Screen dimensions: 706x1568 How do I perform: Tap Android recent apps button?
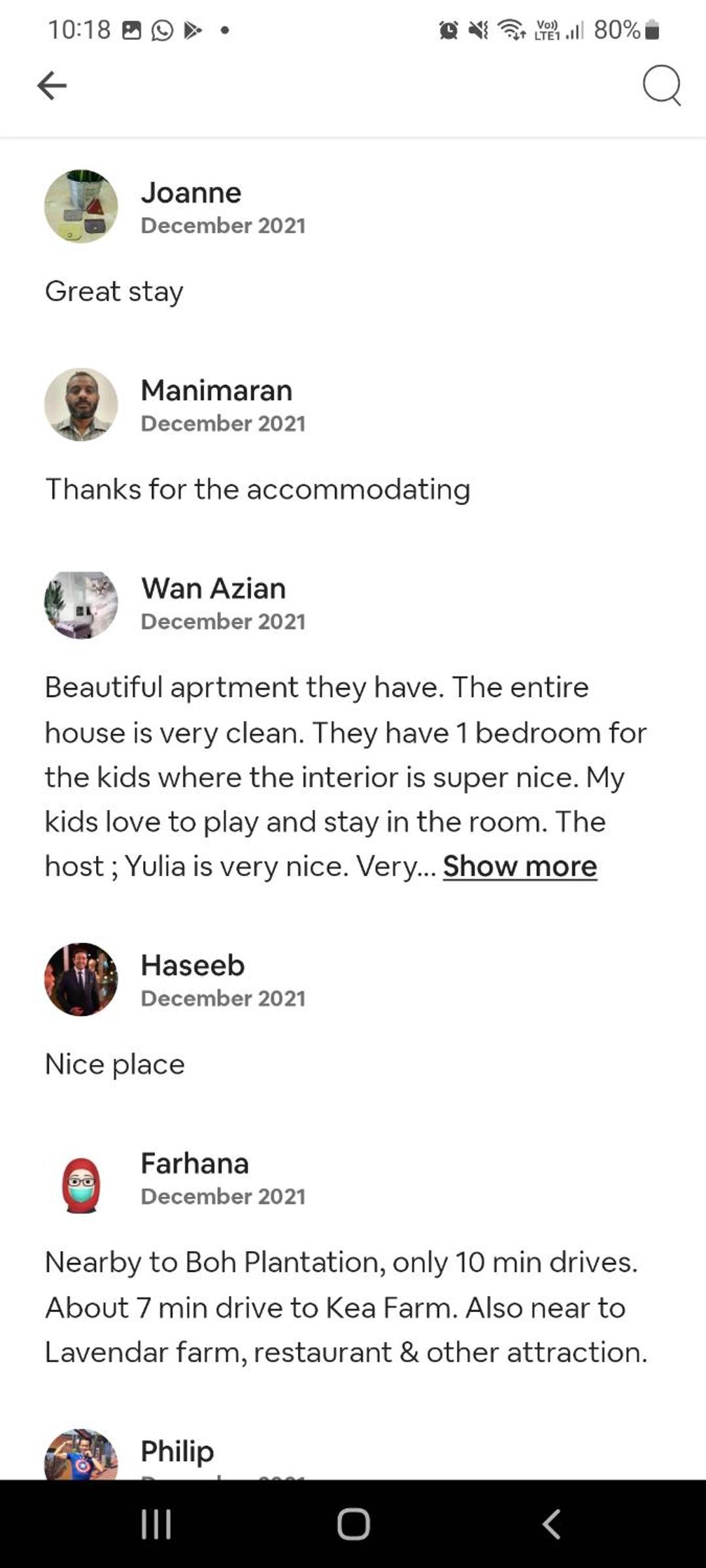[156, 1524]
